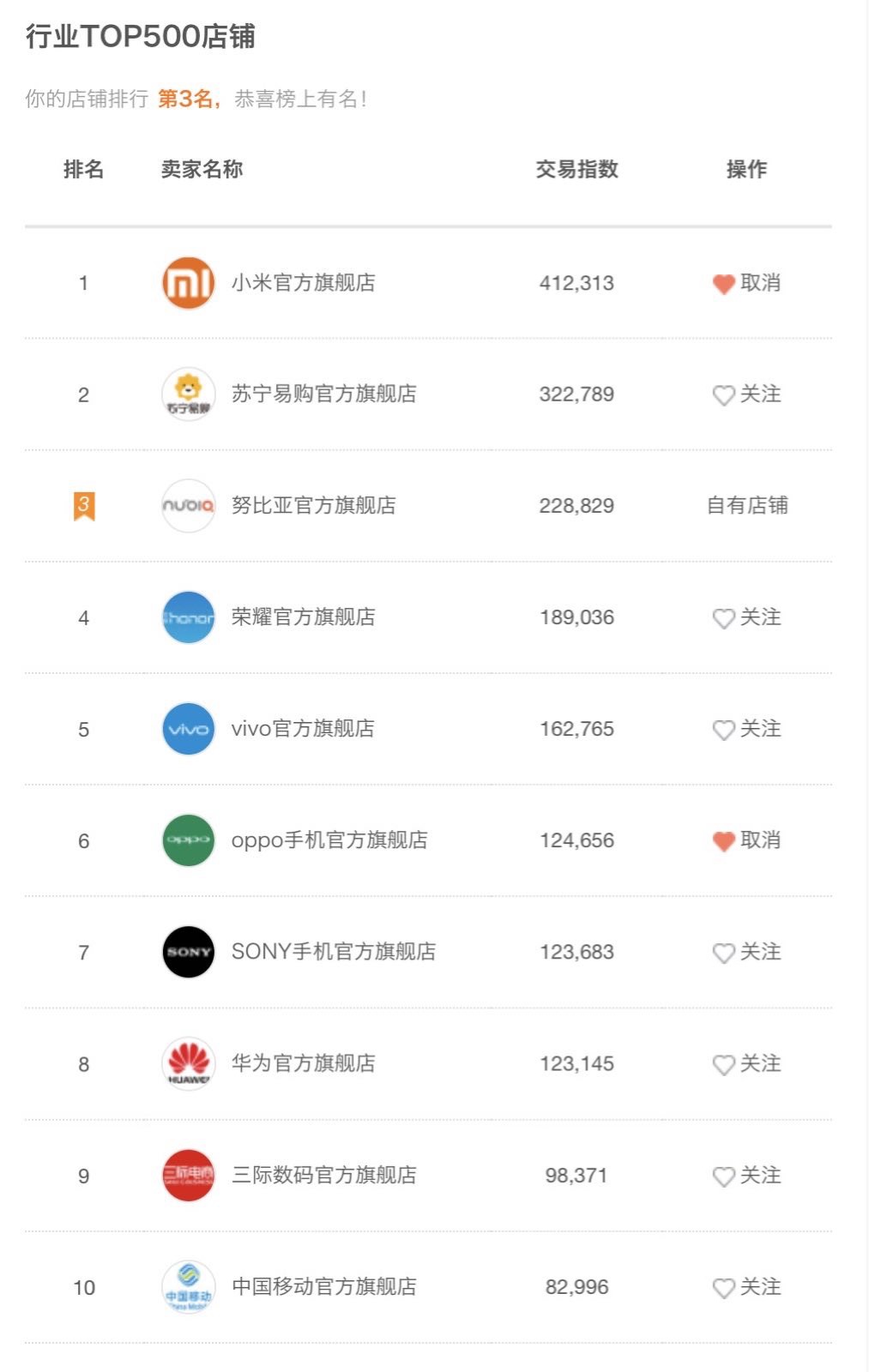Click the nubia store logo icon

coord(188,506)
